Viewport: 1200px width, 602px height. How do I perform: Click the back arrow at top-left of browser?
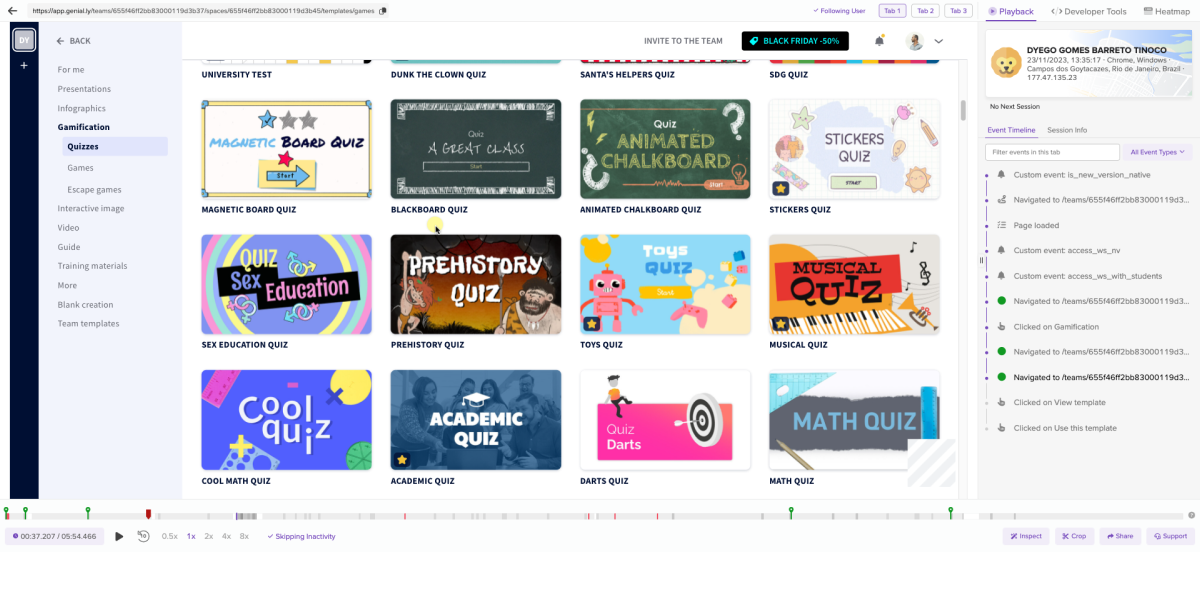coord(13,11)
